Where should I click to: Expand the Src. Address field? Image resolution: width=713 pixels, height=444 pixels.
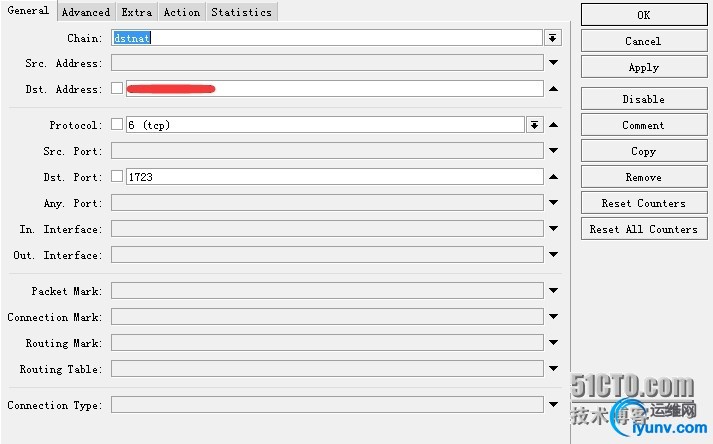(553, 63)
